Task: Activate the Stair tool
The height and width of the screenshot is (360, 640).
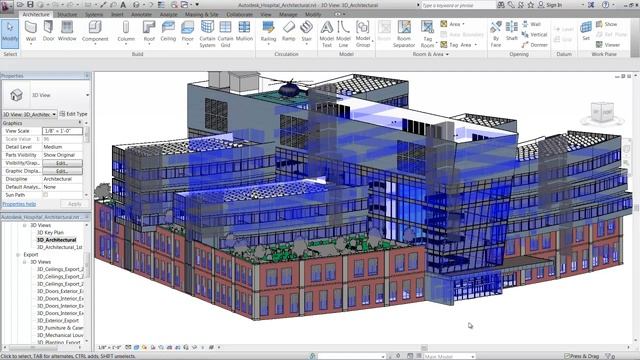Action: tap(307, 32)
